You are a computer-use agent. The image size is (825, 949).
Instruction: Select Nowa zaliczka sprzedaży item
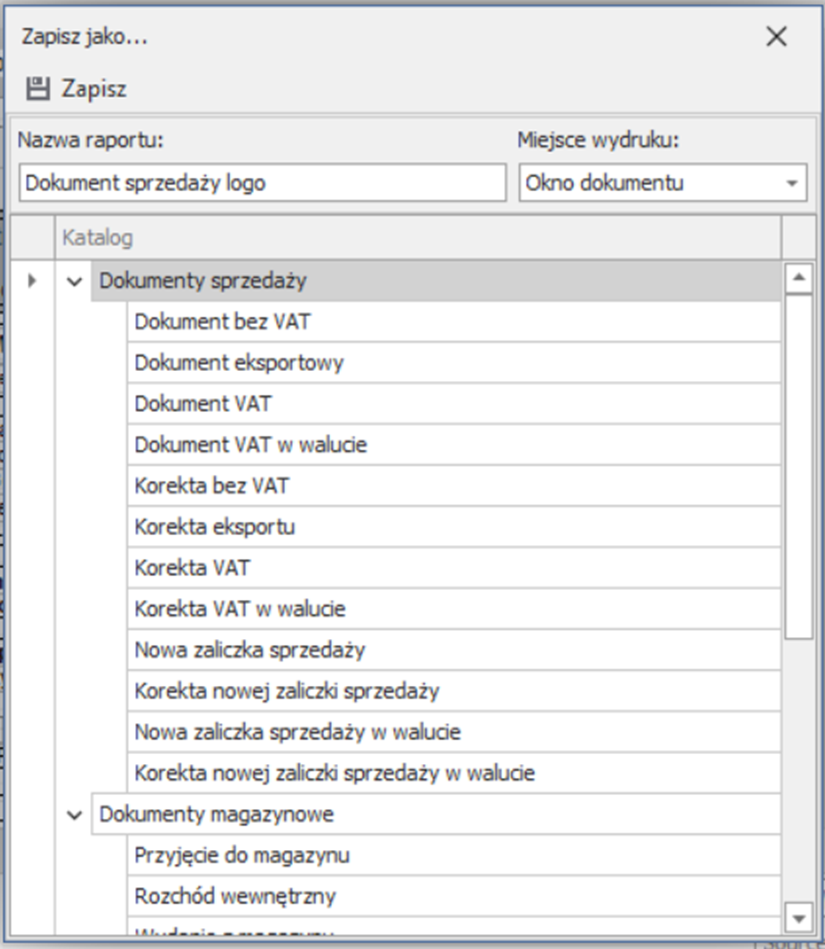point(250,650)
